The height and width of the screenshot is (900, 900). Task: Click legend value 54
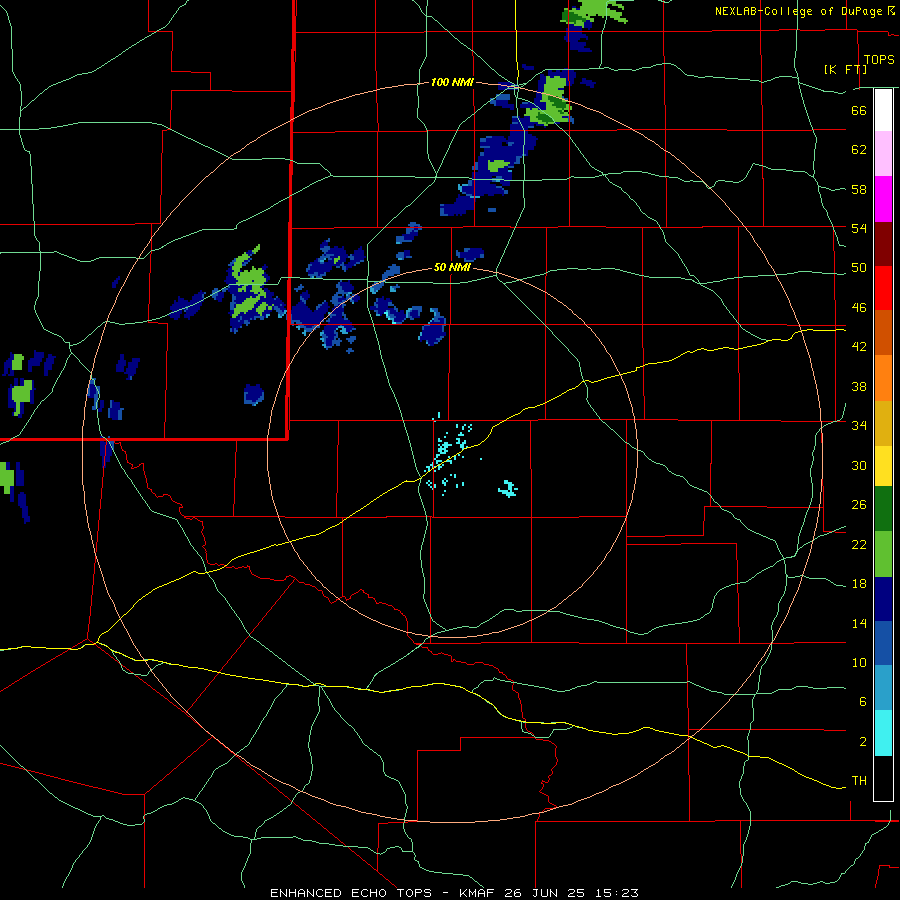coord(859,228)
